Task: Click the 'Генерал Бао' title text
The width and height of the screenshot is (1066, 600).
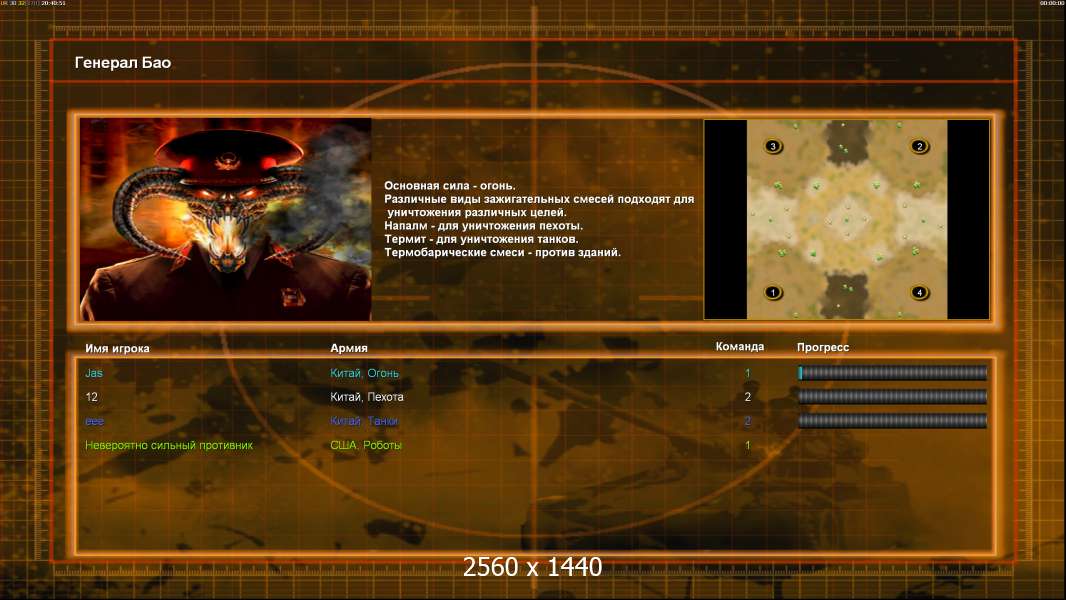Action: [122, 63]
